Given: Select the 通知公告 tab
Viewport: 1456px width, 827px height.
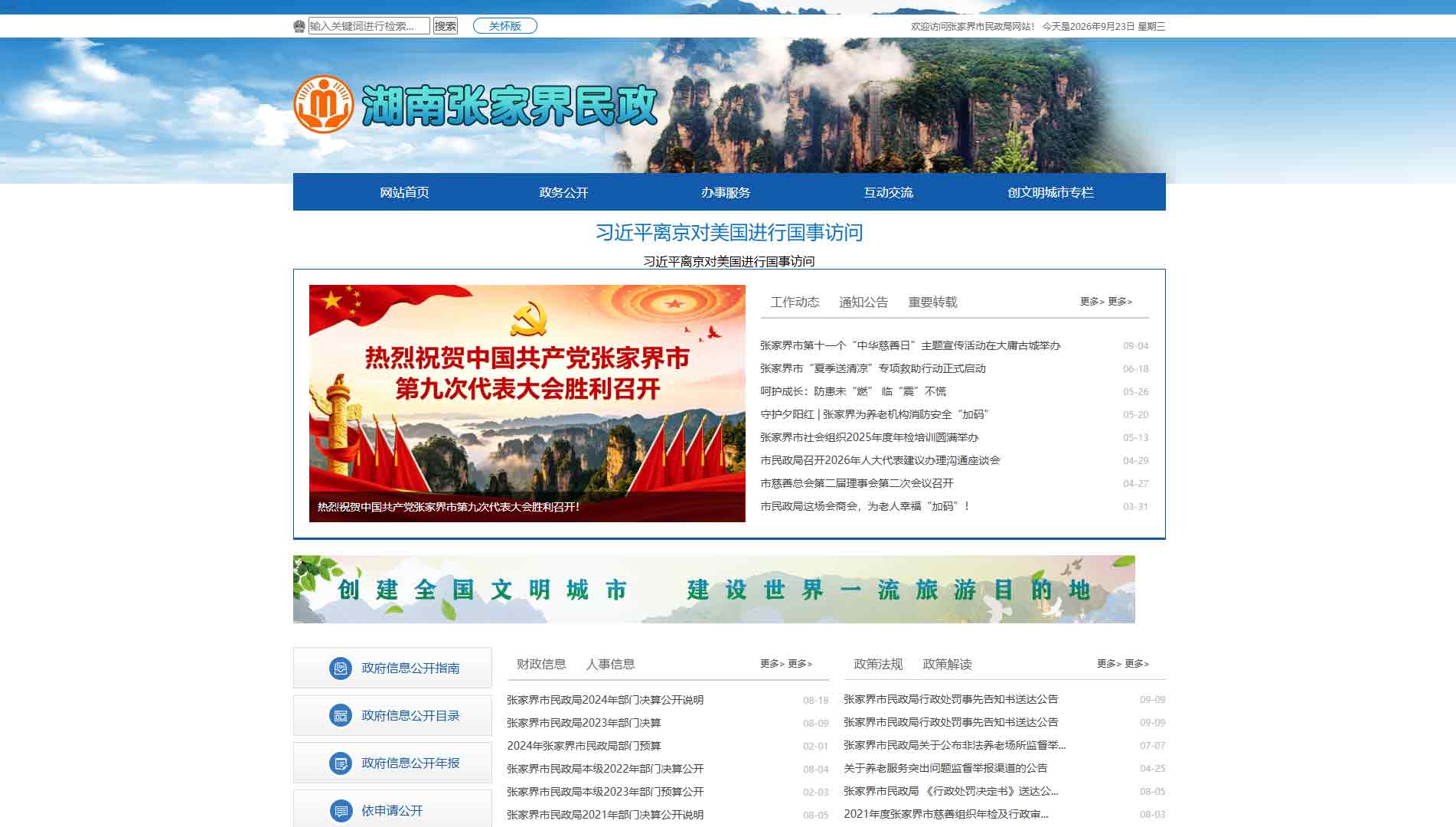Looking at the screenshot, I should 863,302.
